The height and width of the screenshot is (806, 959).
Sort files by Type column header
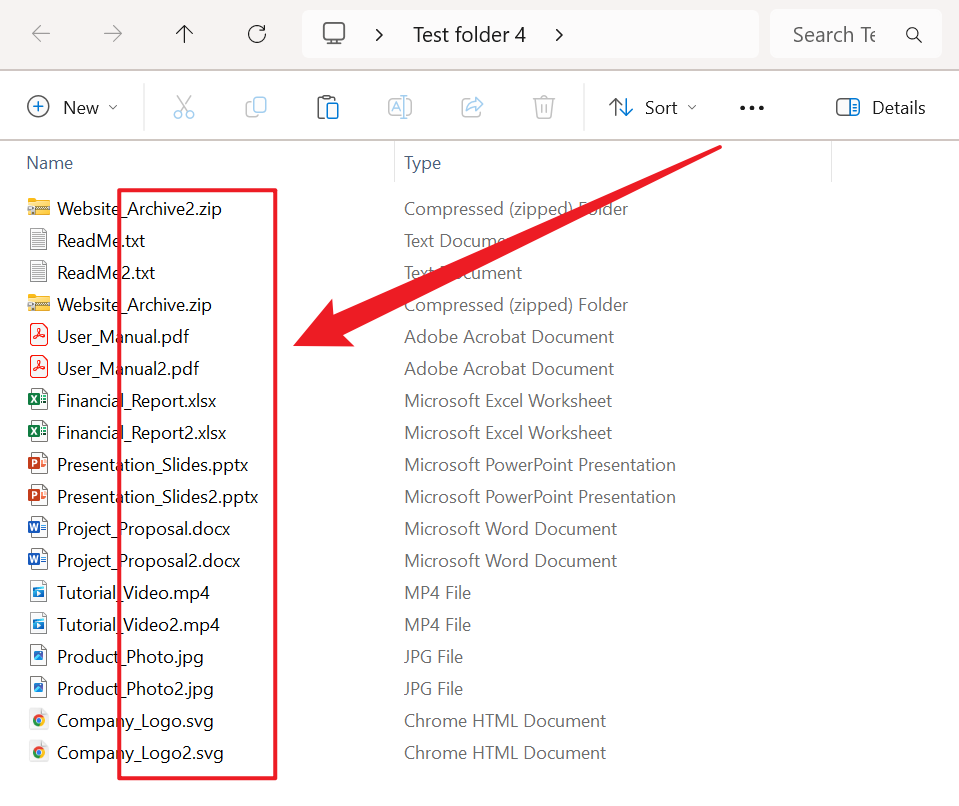(x=422, y=163)
